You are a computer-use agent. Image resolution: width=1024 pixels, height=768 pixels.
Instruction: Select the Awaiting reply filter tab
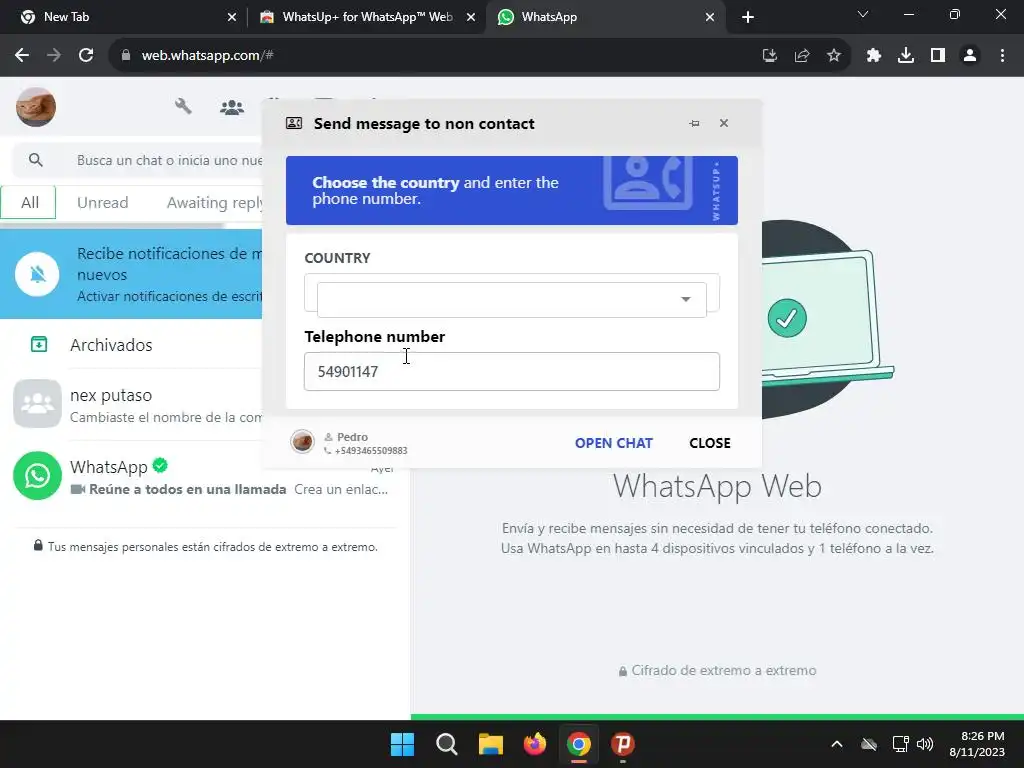click(214, 202)
